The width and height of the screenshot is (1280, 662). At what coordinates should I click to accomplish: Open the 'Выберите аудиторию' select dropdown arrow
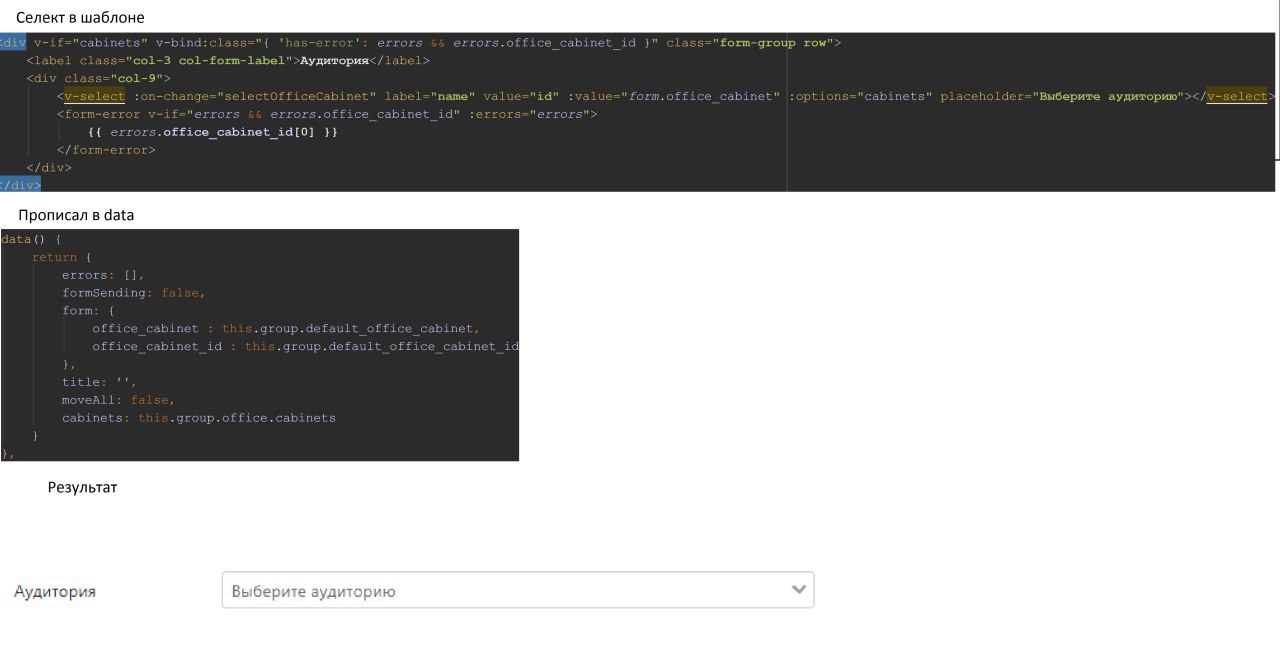[798, 590]
